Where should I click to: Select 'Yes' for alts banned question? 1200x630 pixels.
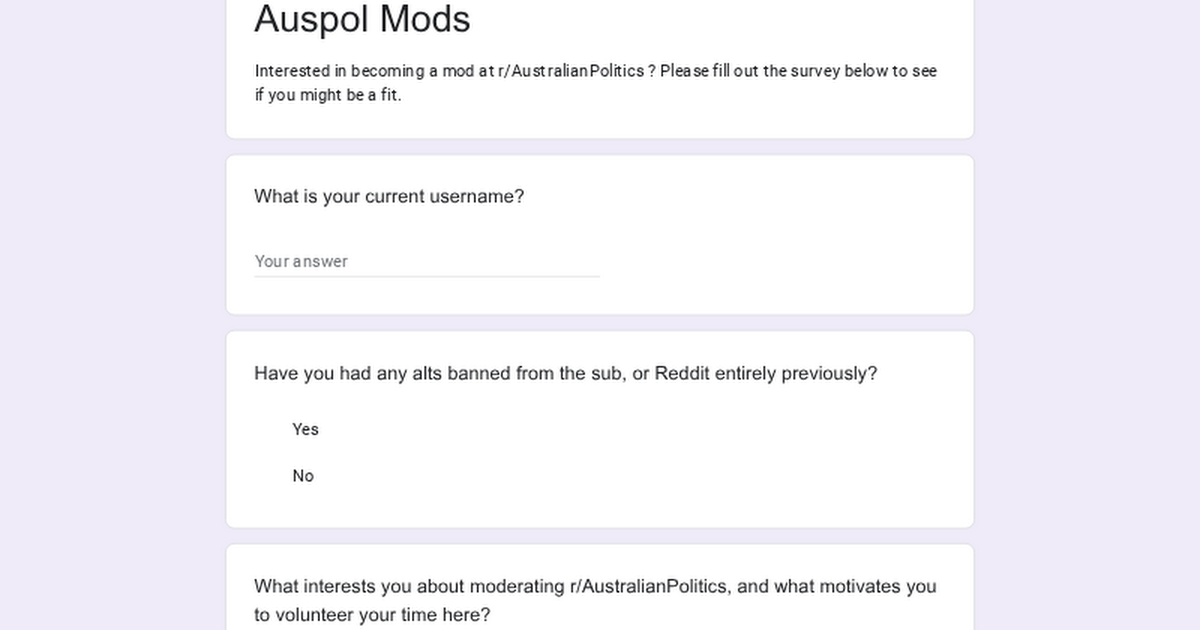(305, 429)
